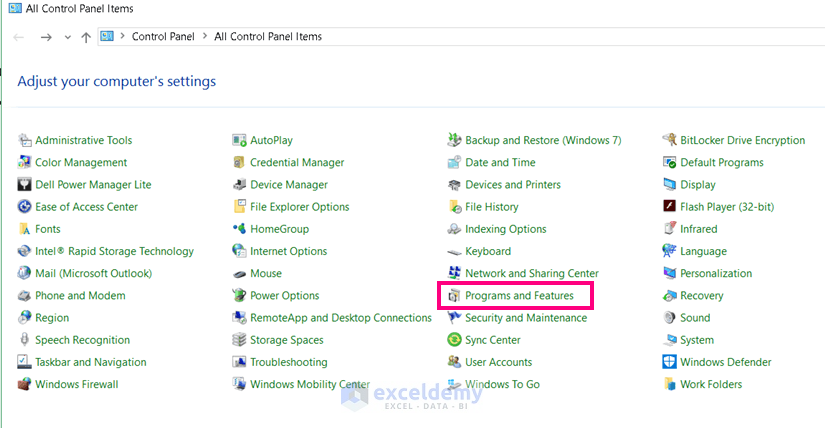Click the Network and Sharing Center icon
Viewport: 825px width, 428px height.
[x=454, y=273]
